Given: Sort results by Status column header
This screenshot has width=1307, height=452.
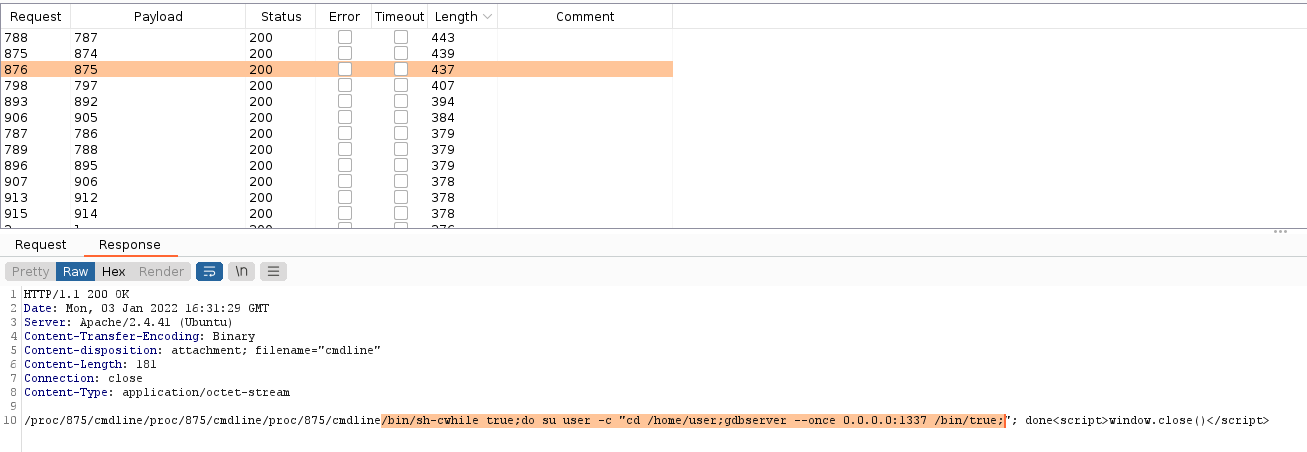Looking at the screenshot, I should [x=281, y=17].
